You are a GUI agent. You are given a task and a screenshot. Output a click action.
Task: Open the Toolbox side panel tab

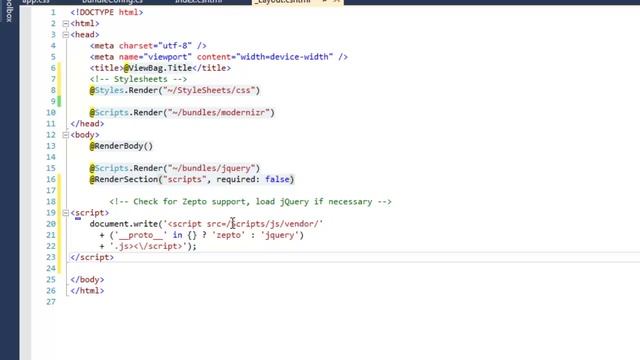click(9, 11)
